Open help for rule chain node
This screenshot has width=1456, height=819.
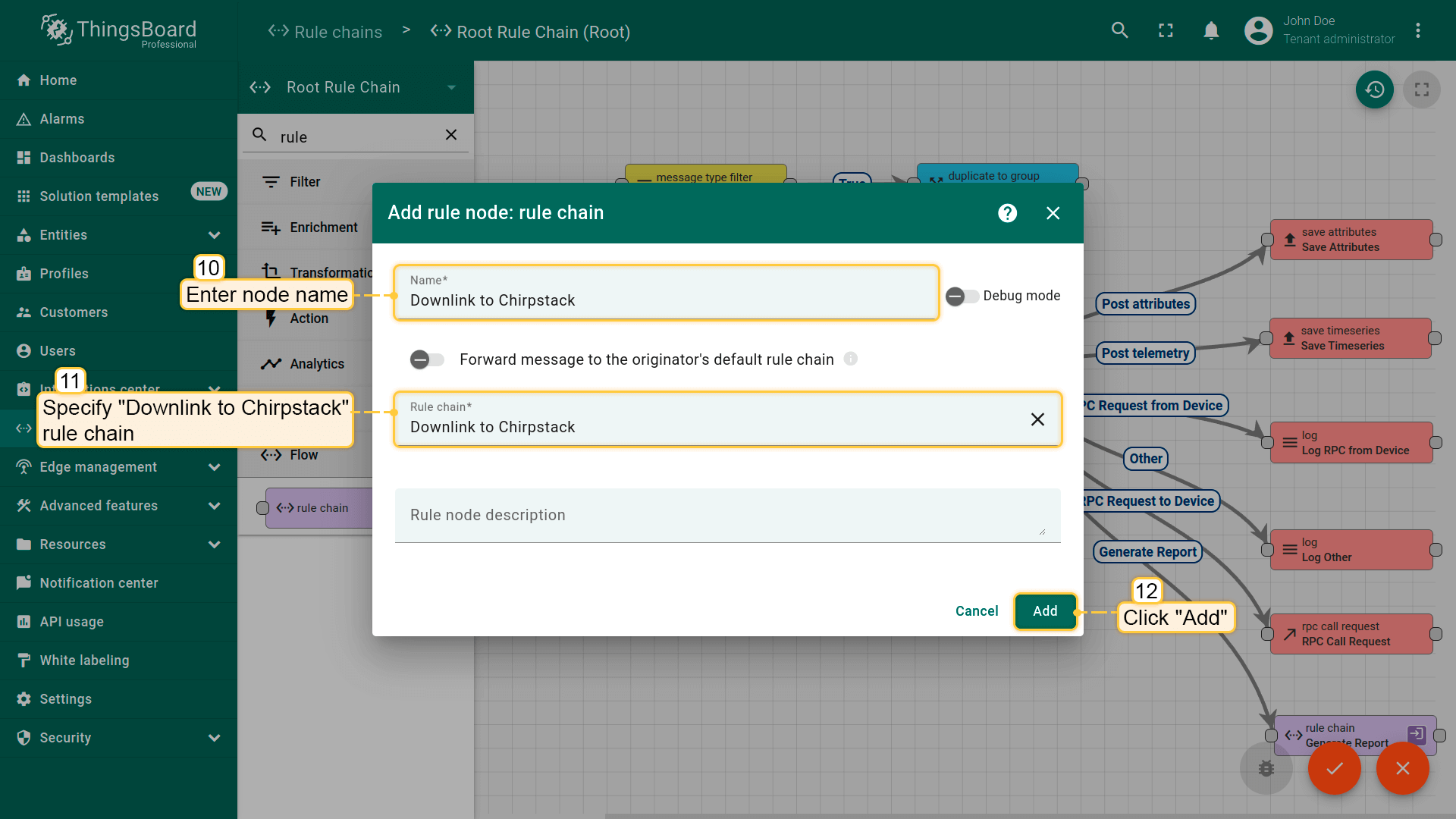1007,213
